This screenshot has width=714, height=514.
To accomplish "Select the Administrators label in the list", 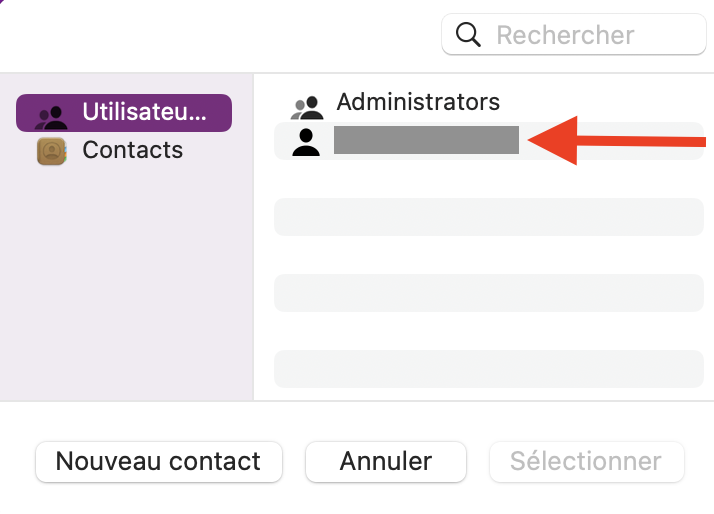I will coord(417,101).
